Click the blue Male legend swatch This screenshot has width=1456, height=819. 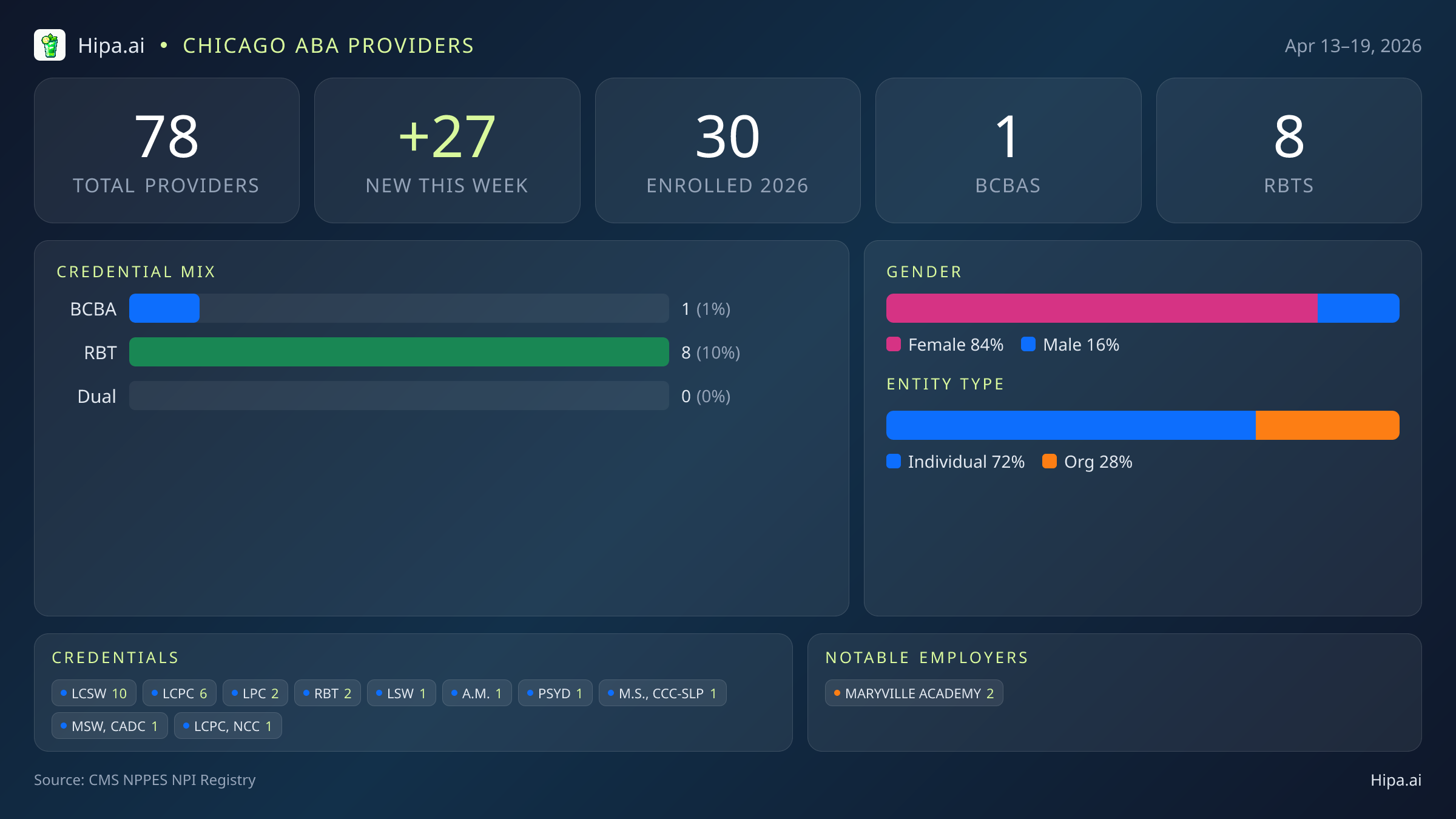coord(1028,345)
